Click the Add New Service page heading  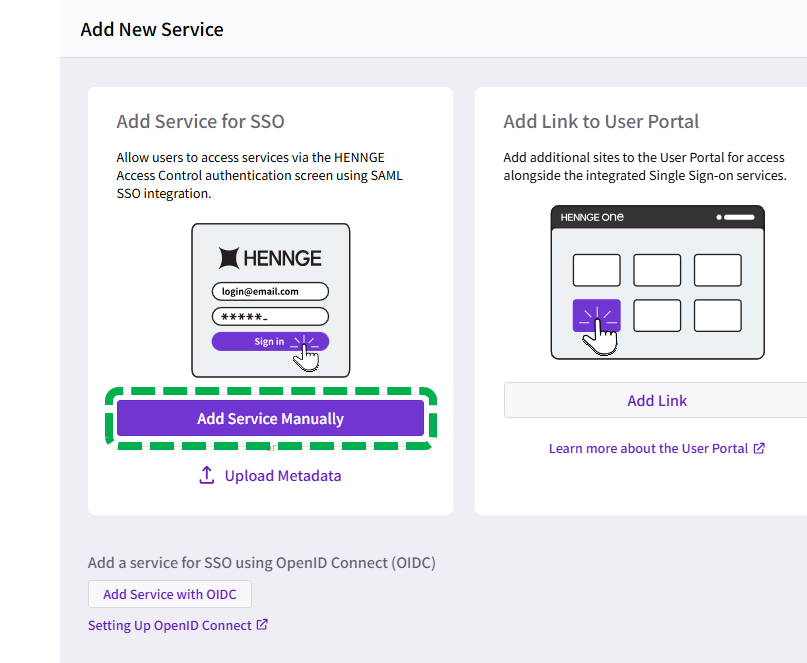click(x=152, y=29)
